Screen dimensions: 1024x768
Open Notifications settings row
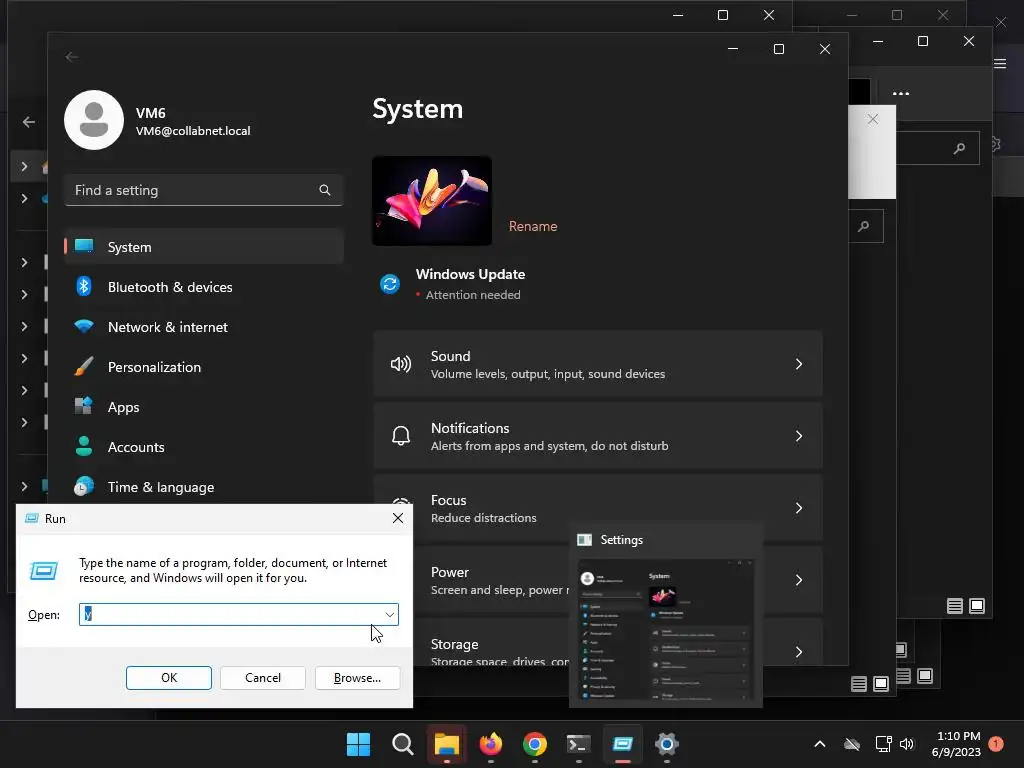598,436
